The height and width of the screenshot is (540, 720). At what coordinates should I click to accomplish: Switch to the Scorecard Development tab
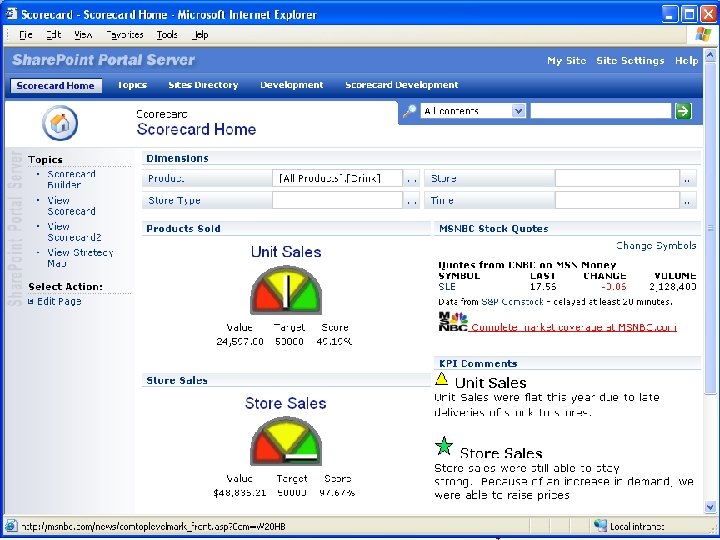point(401,85)
